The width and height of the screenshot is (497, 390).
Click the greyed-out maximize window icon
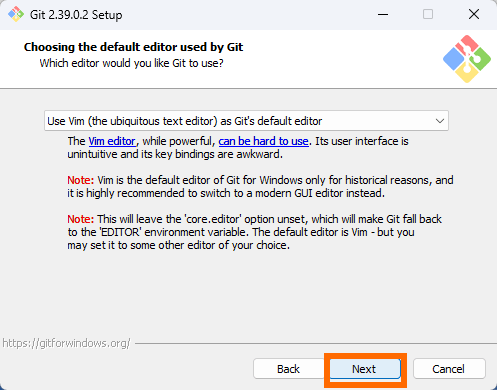pyautogui.click(x=428, y=14)
